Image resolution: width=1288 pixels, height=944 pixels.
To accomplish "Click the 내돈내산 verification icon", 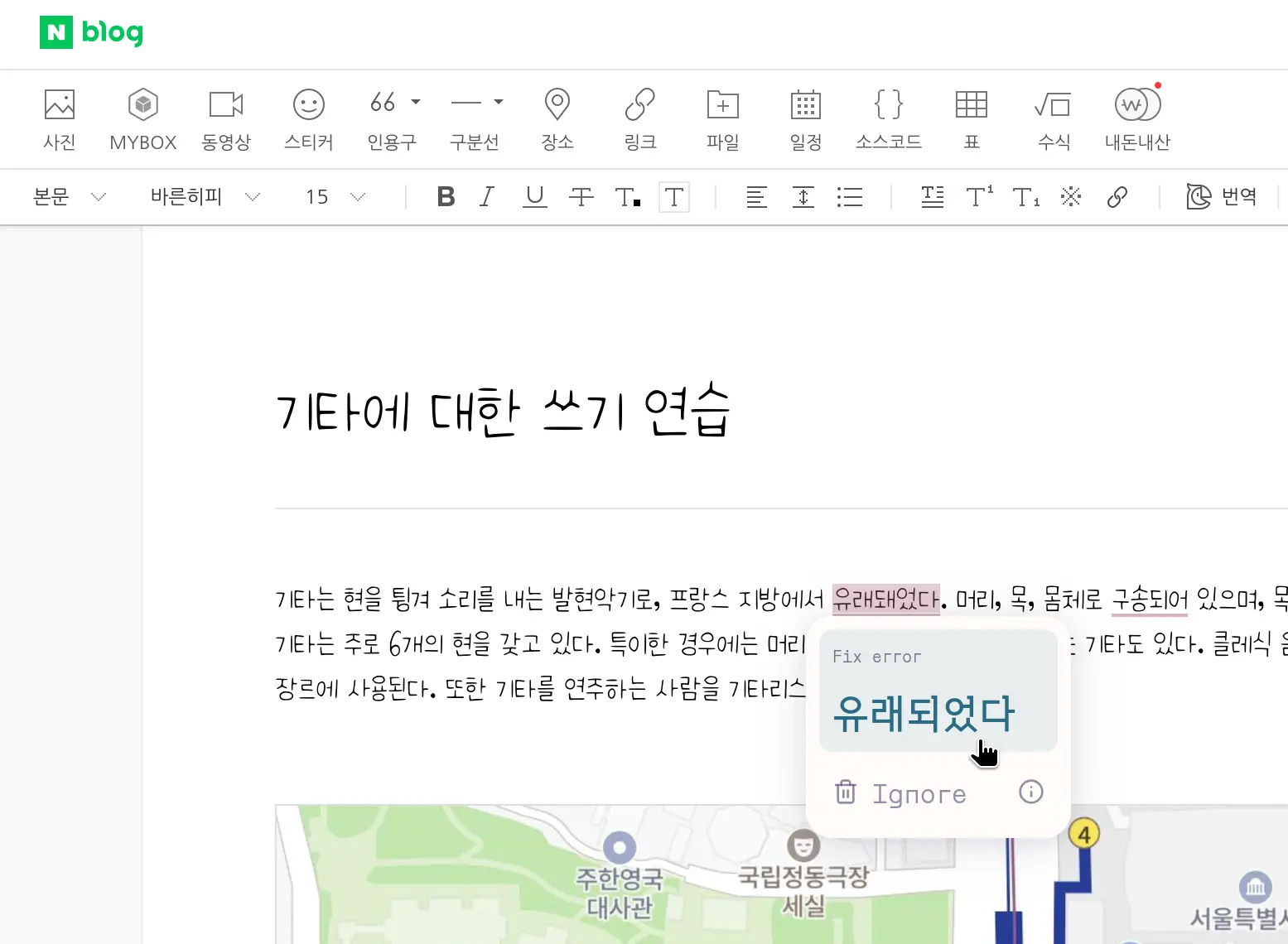I will pyautogui.click(x=1136, y=118).
